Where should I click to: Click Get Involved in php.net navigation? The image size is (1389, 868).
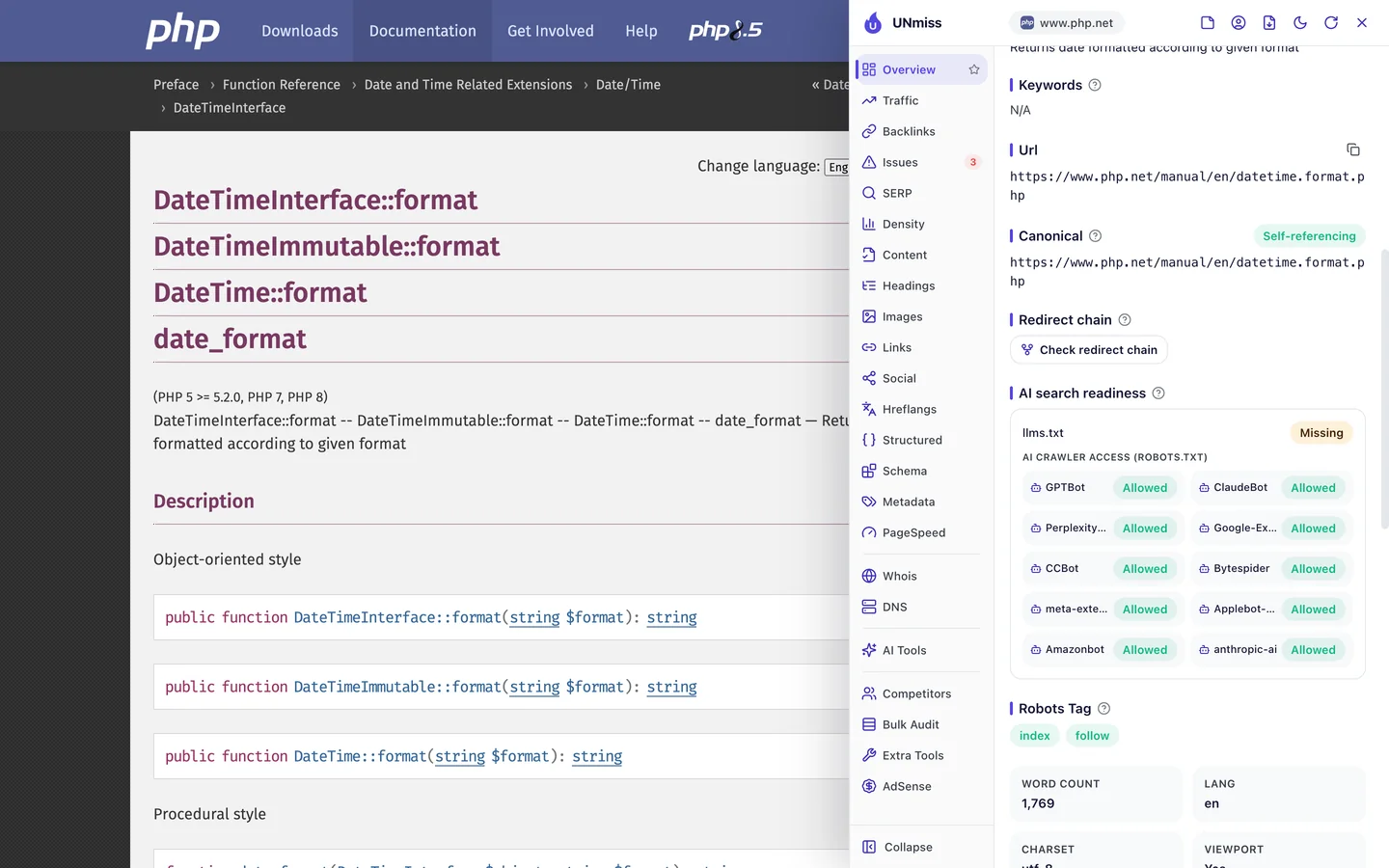pos(551,31)
